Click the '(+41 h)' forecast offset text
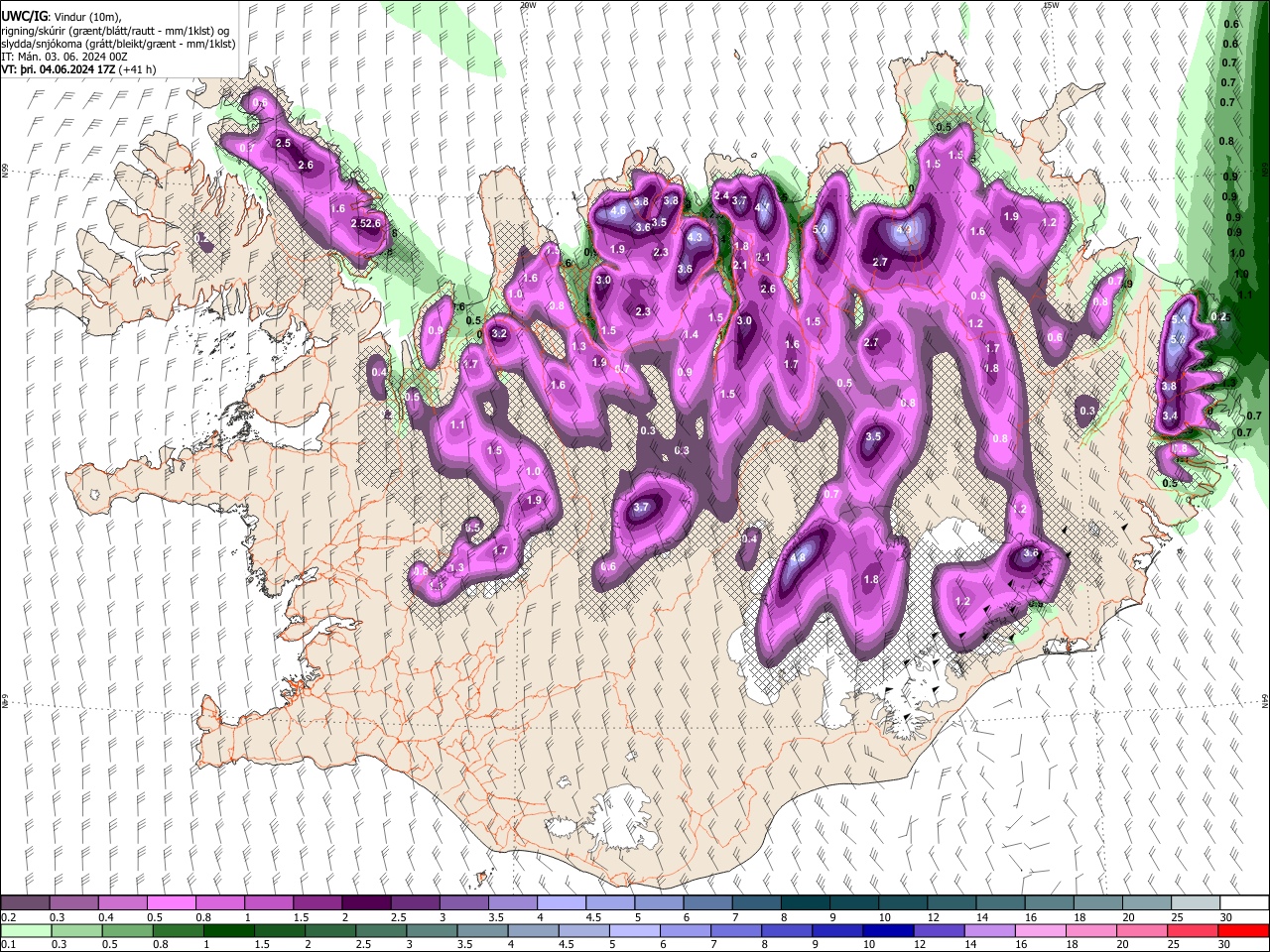1270x952 pixels. click(x=139, y=70)
